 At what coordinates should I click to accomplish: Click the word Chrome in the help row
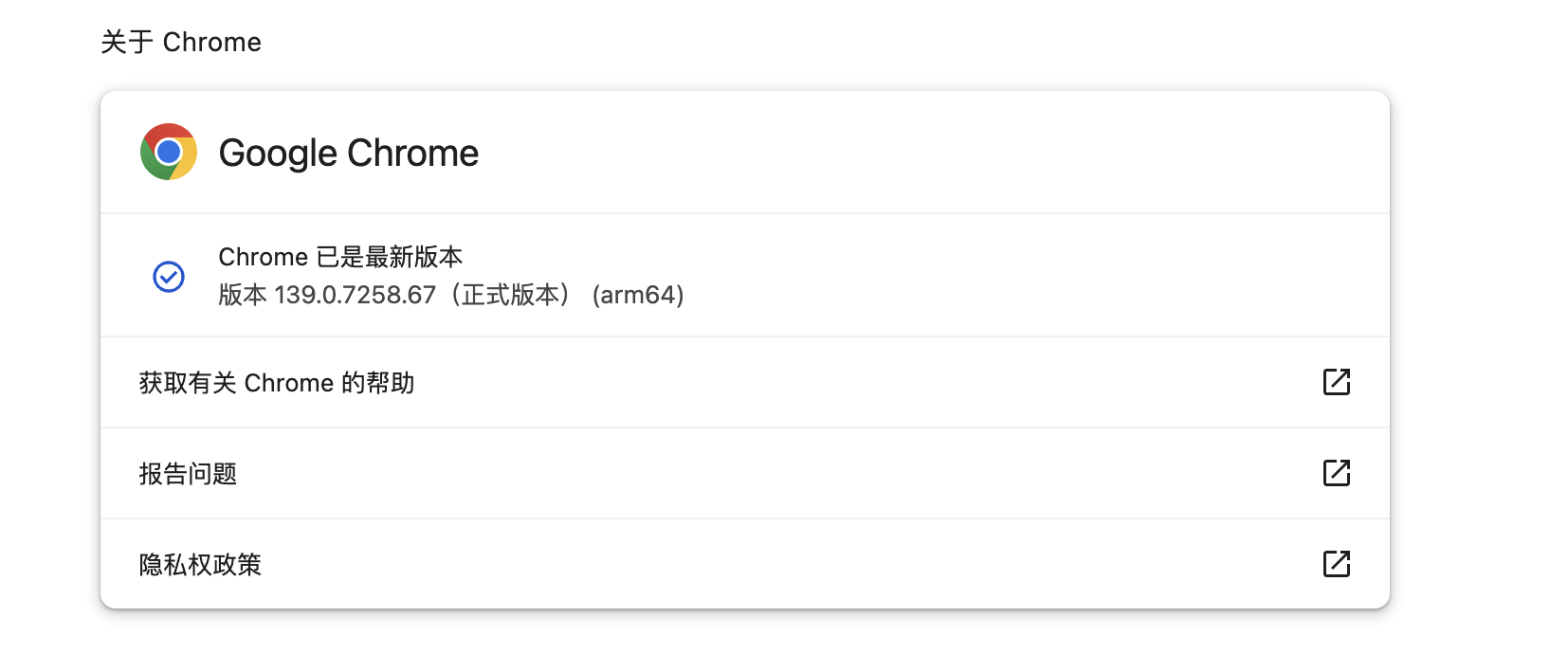(x=288, y=383)
